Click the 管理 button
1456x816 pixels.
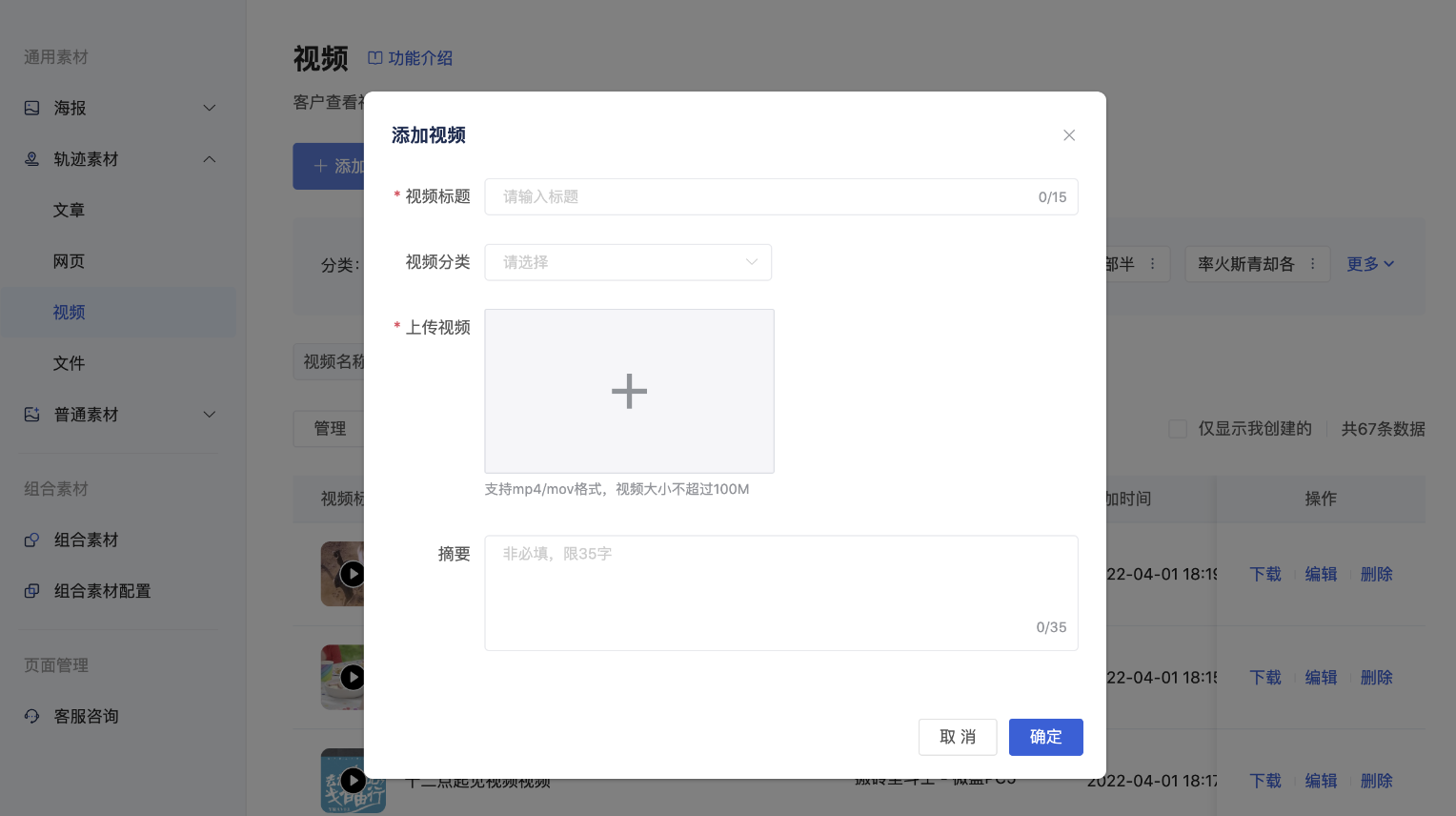(x=330, y=429)
